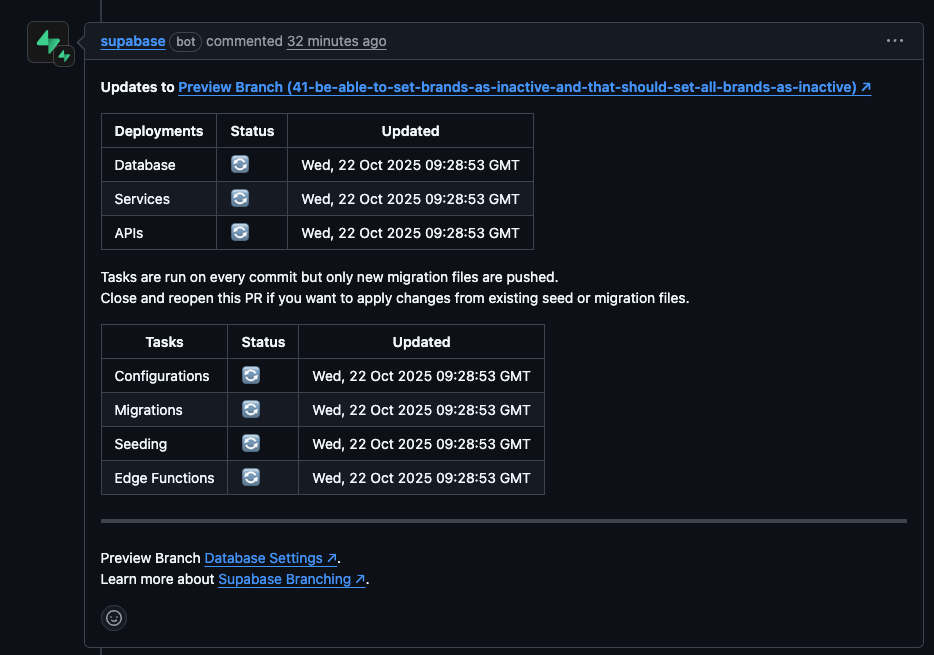This screenshot has height=655, width=934.
Task: Click the "32 minutes ago" timestamp
Action: (336, 41)
